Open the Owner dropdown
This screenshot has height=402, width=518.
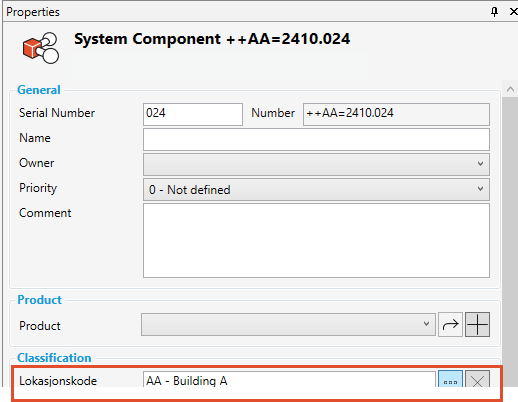[x=316, y=164]
